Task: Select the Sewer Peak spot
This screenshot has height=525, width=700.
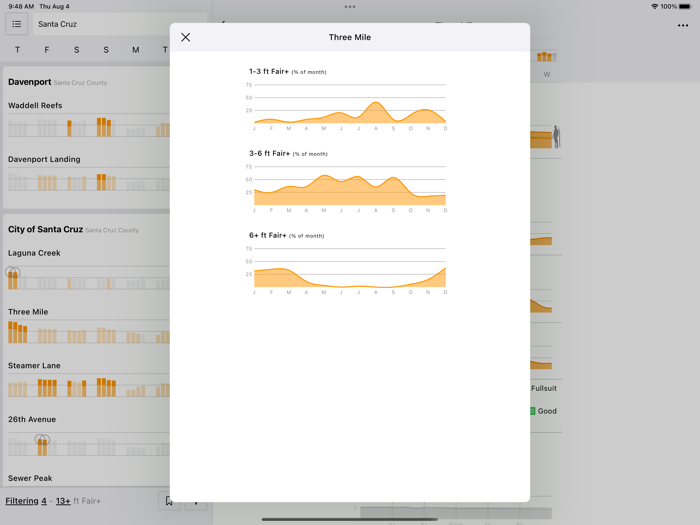Action: point(30,478)
